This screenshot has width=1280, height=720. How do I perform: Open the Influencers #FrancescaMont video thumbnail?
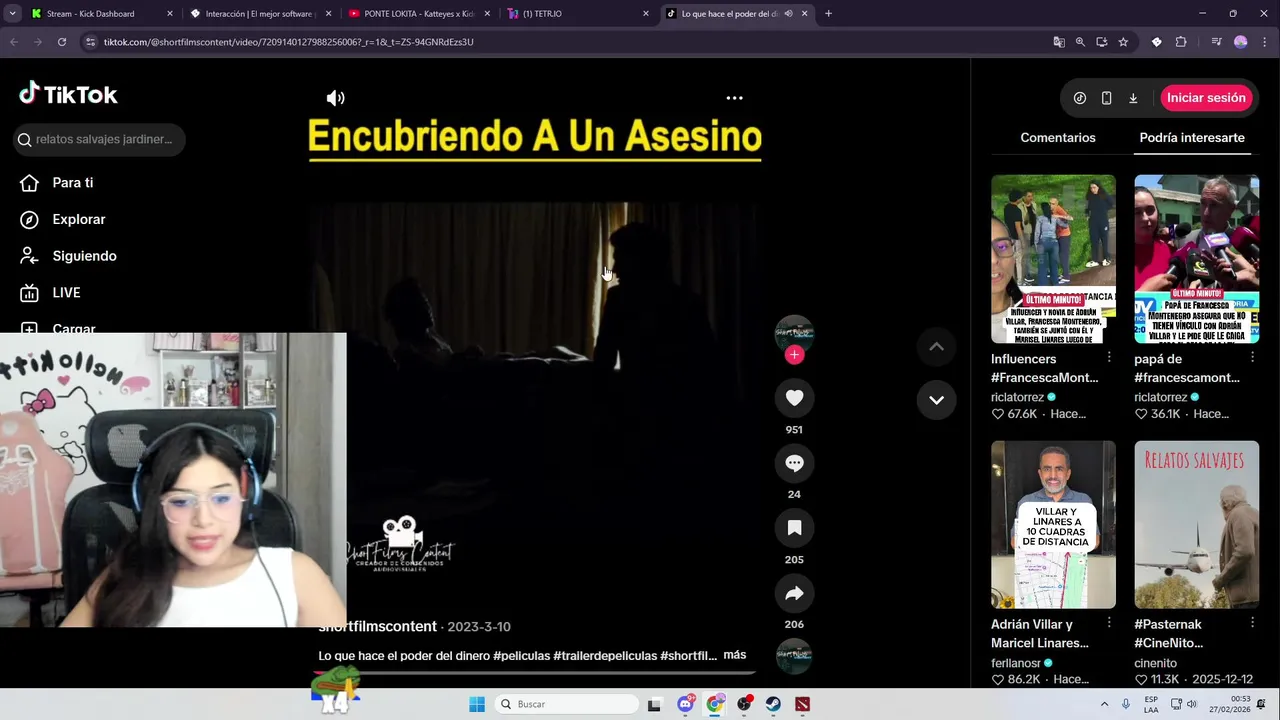coord(1053,259)
